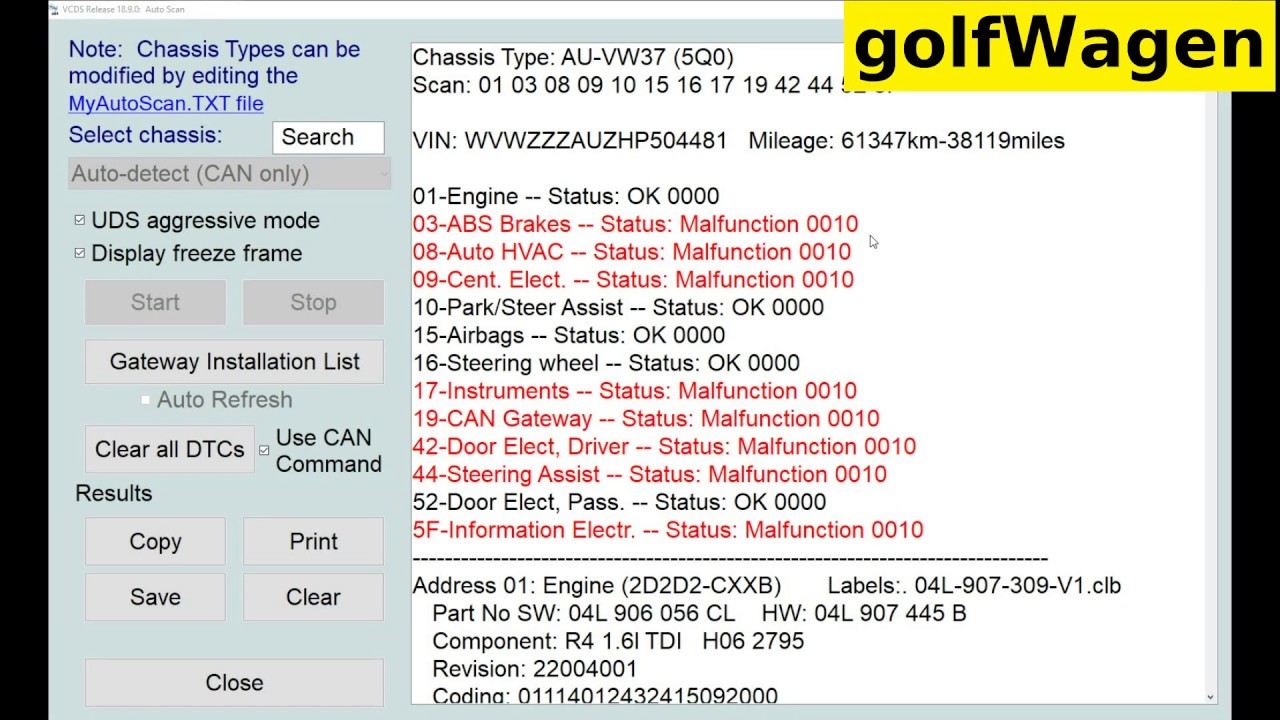Open the Gateway Installation List
1280x720 pixels.
click(234, 362)
